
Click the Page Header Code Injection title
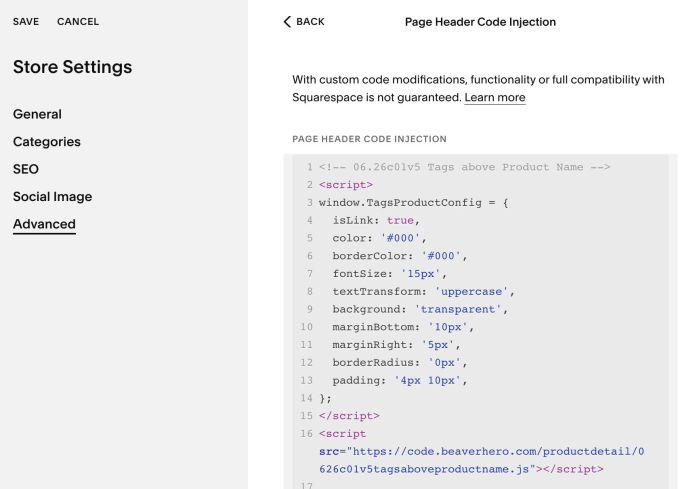tap(480, 22)
